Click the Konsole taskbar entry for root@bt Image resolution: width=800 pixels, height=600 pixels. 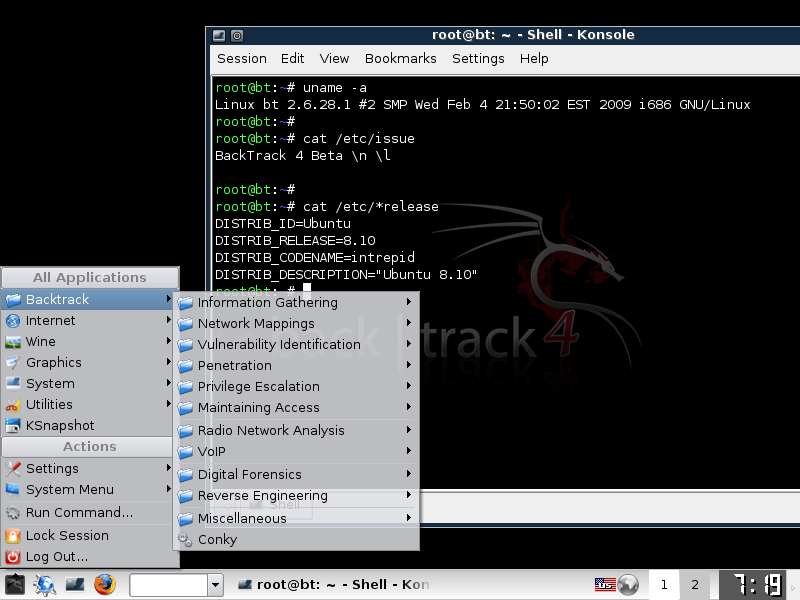pos(330,584)
